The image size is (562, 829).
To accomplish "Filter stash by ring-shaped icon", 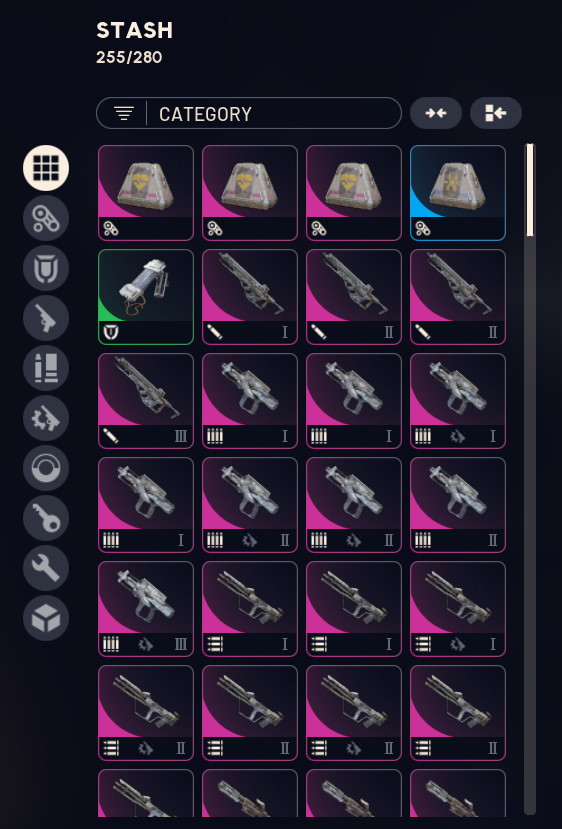I will (46, 468).
